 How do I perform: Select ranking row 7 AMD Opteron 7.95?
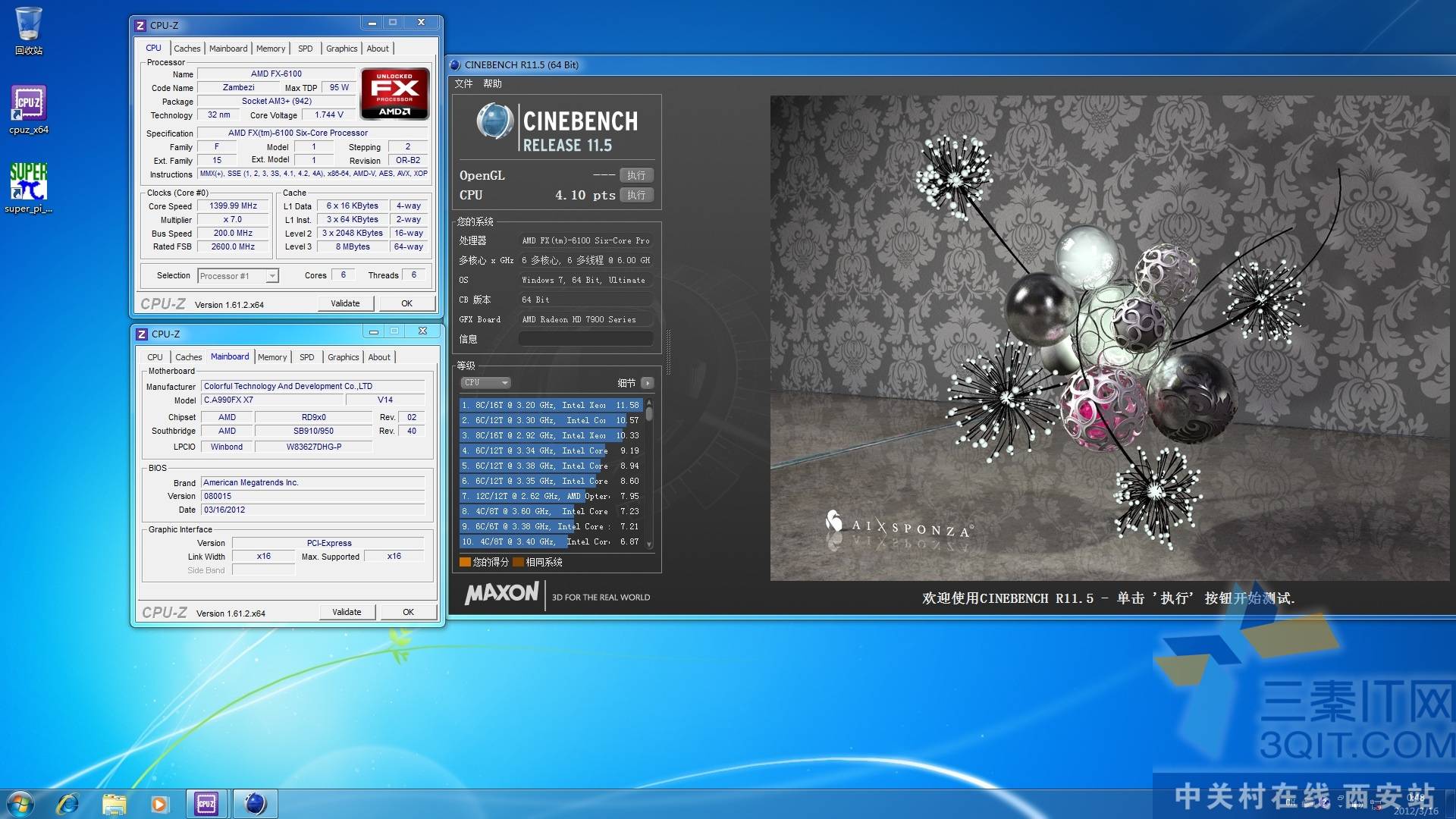click(x=551, y=496)
